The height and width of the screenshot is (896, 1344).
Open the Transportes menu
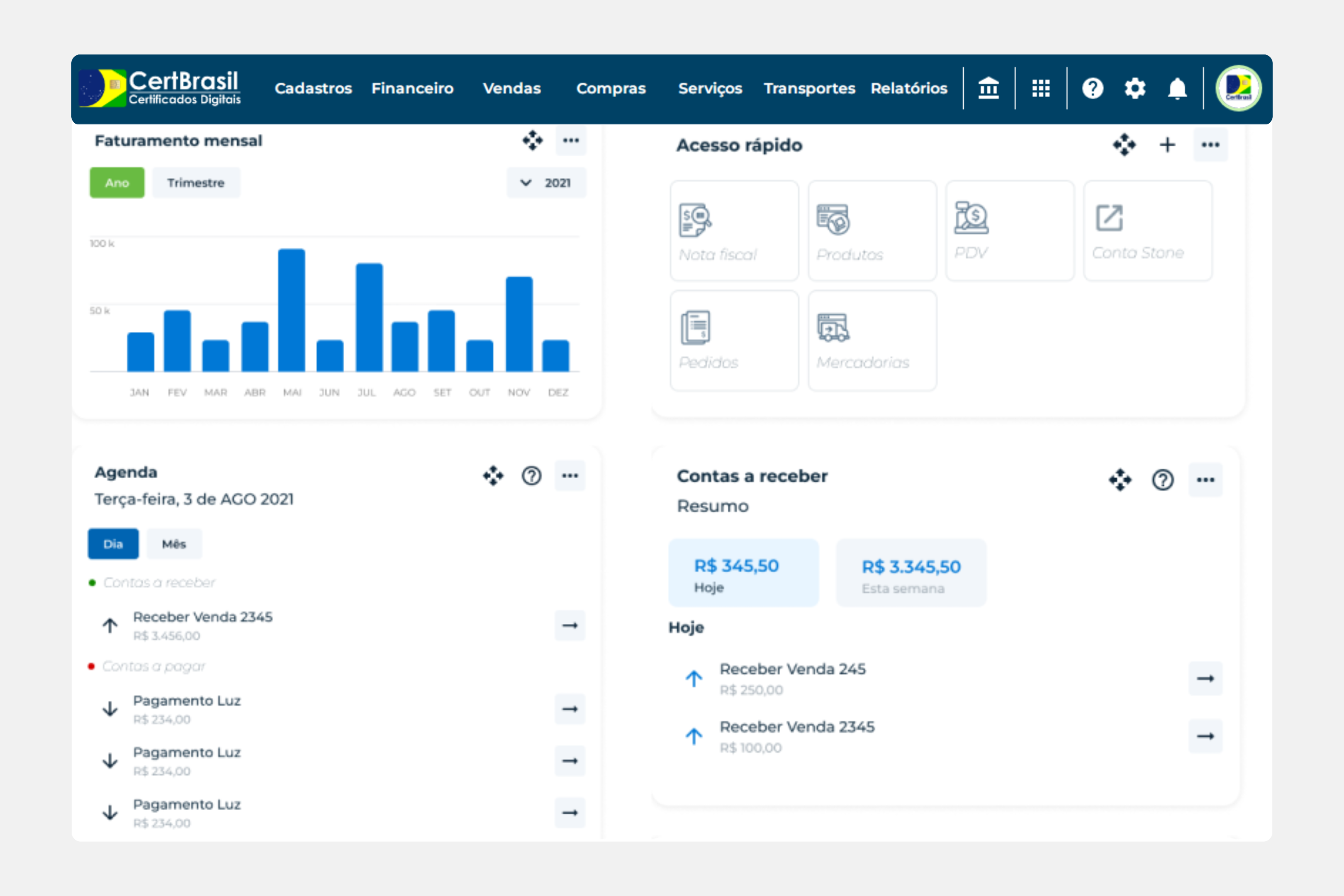click(810, 89)
